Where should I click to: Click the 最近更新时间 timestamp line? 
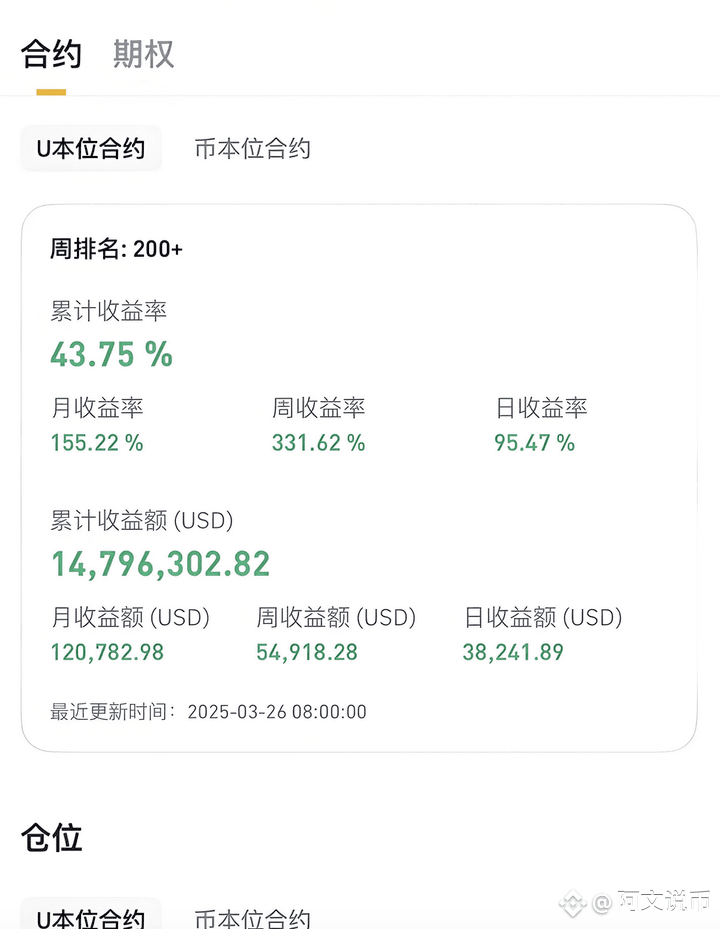point(208,712)
